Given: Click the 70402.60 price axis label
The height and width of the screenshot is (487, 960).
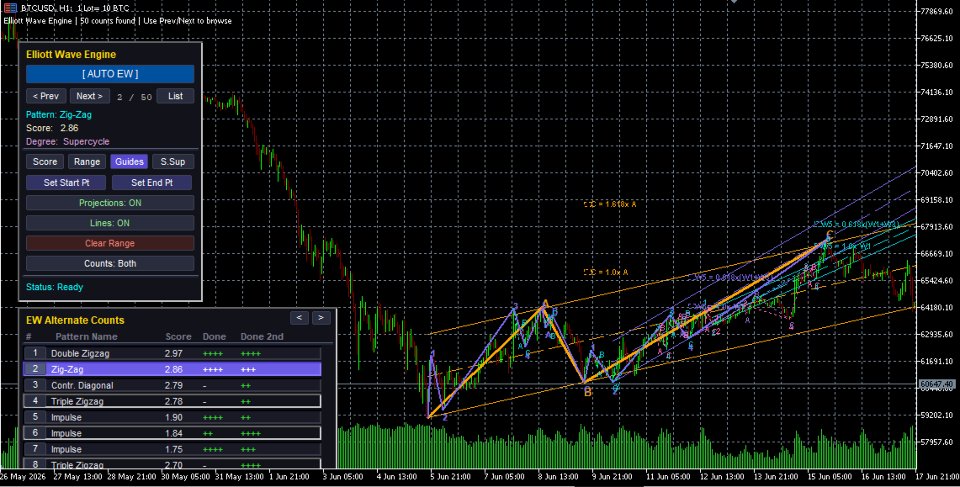Looking at the screenshot, I should (x=937, y=173).
